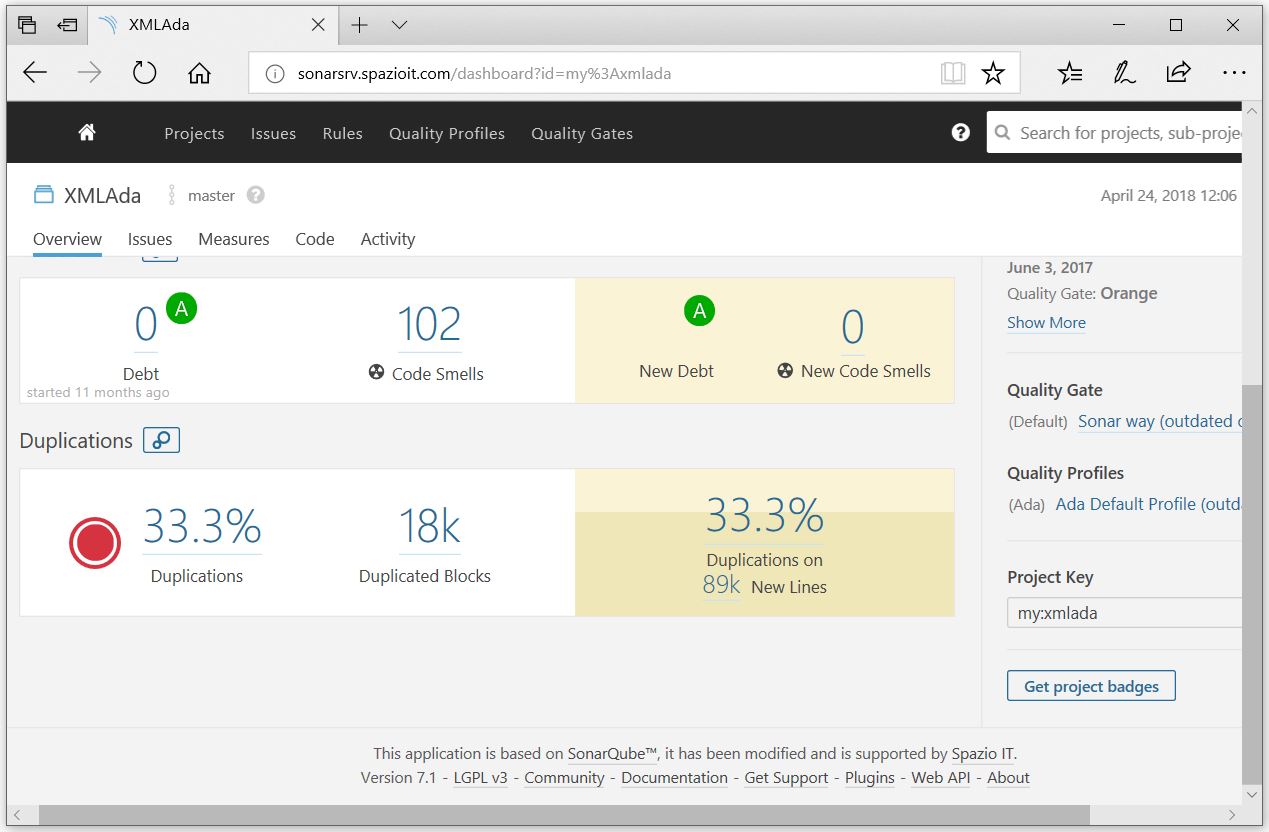Open reading view from the address bar

point(952,72)
